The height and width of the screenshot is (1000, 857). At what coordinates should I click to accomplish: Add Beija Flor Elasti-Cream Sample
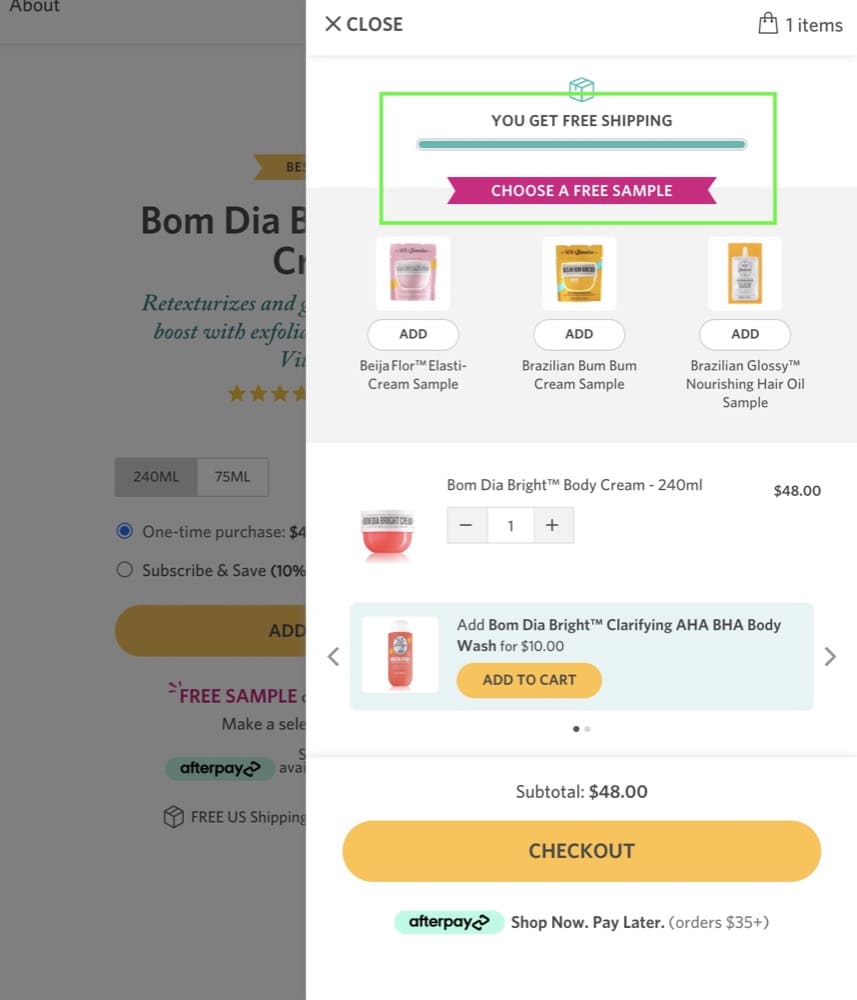click(x=413, y=334)
